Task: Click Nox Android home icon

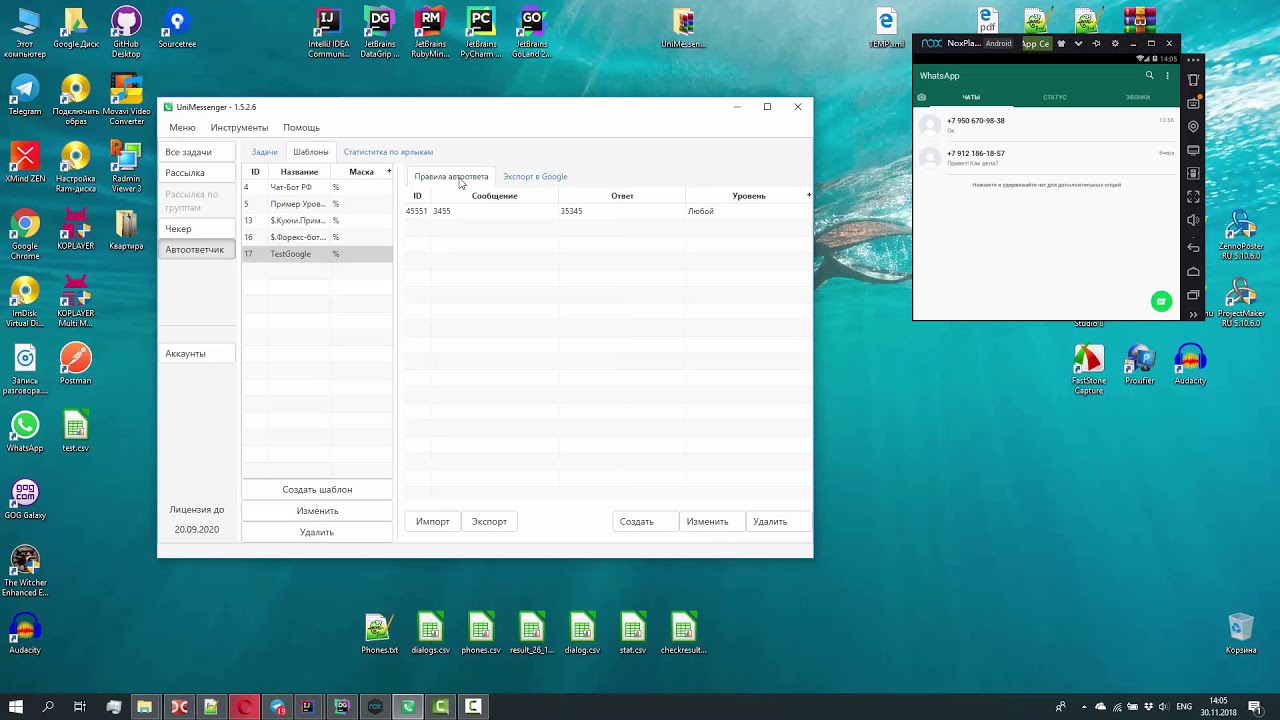Action: click(x=1193, y=272)
